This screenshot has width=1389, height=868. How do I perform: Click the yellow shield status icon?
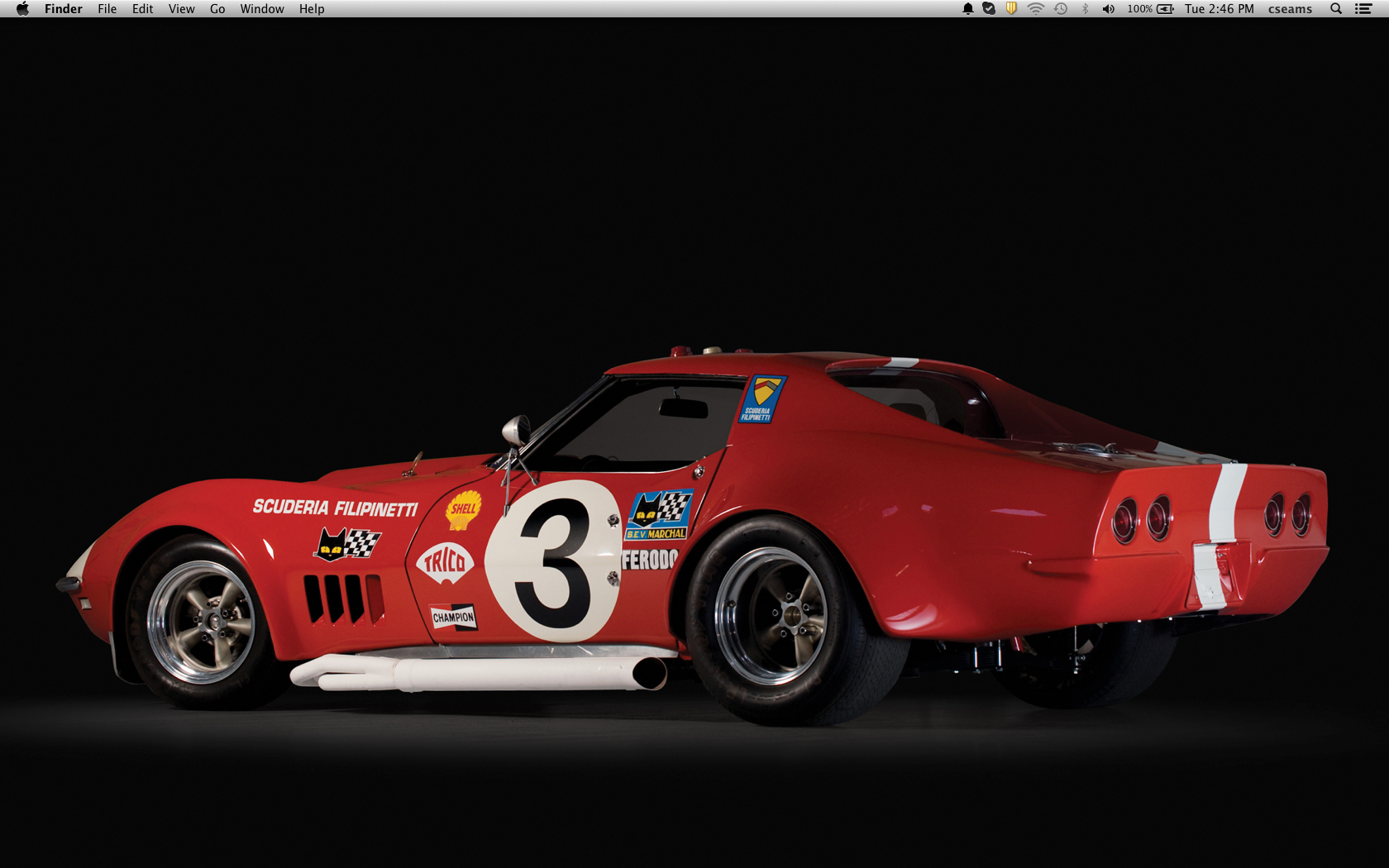[x=1011, y=8]
